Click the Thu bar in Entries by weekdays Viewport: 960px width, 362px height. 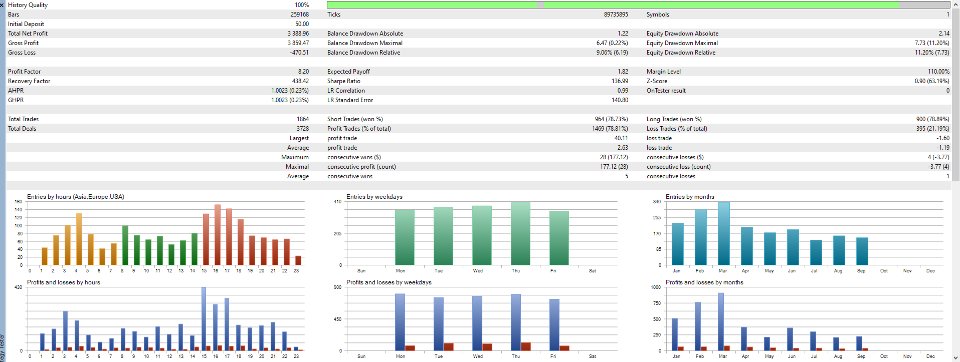pyautogui.click(x=520, y=233)
